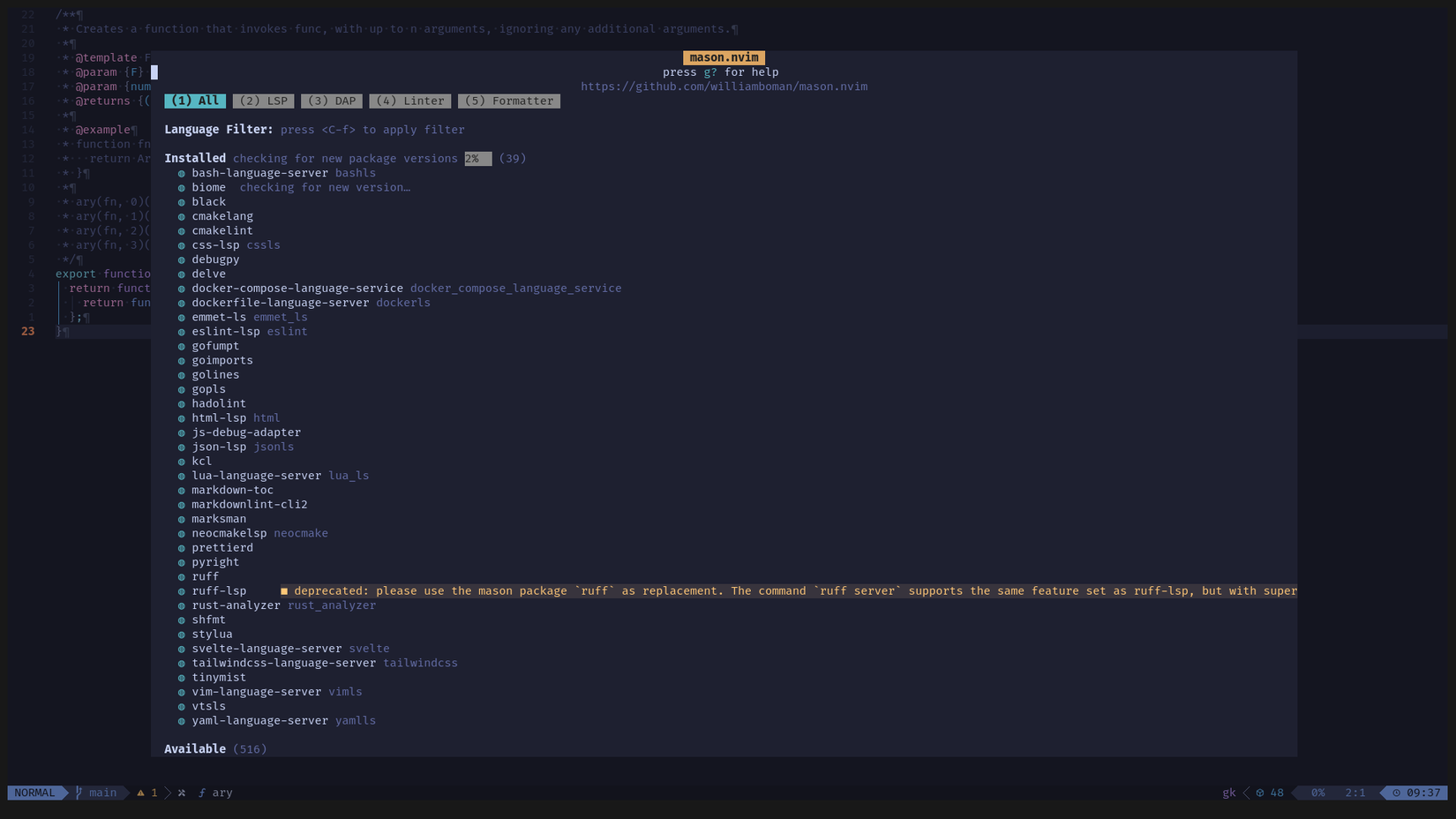Select the warning diagnostic icon showing 1
1456x819 pixels.
tap(141, 793)
